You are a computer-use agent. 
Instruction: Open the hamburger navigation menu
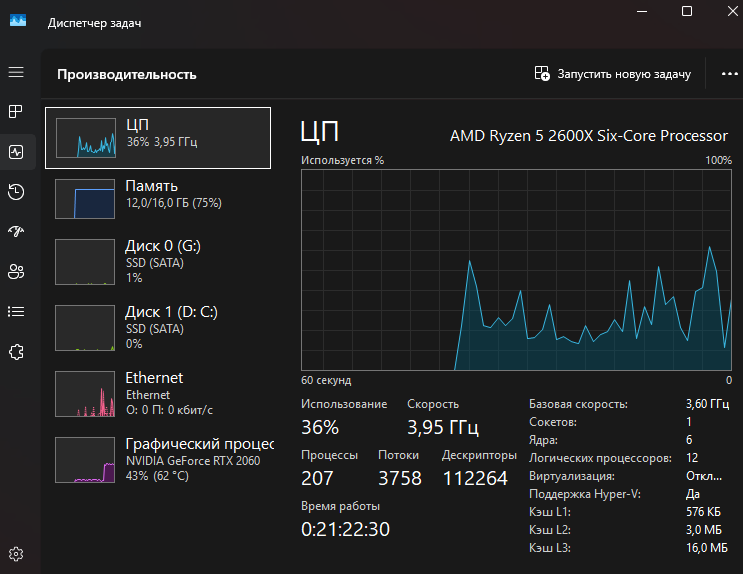[x=16, y=73]
